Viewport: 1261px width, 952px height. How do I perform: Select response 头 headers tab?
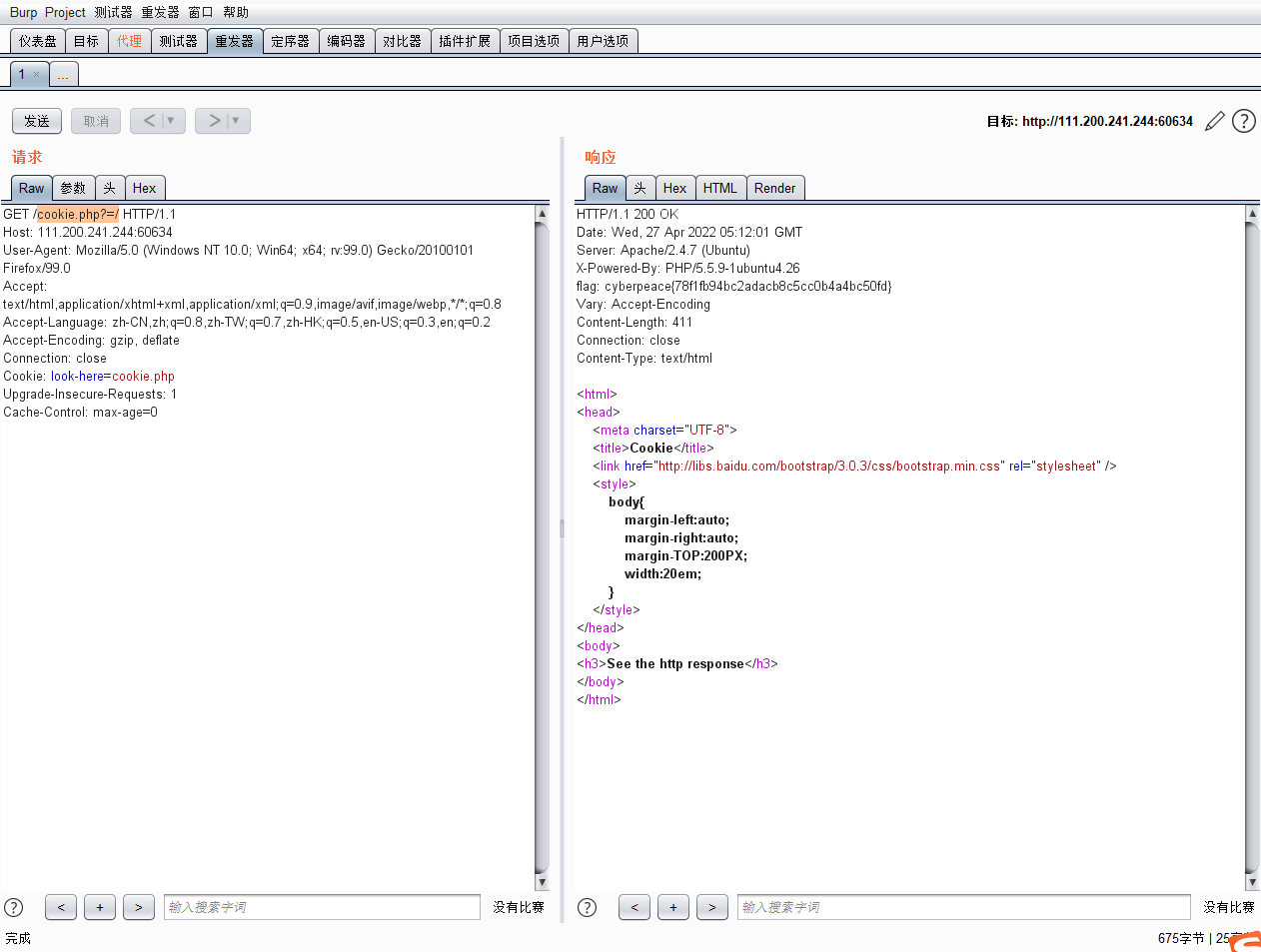(640, 188)
